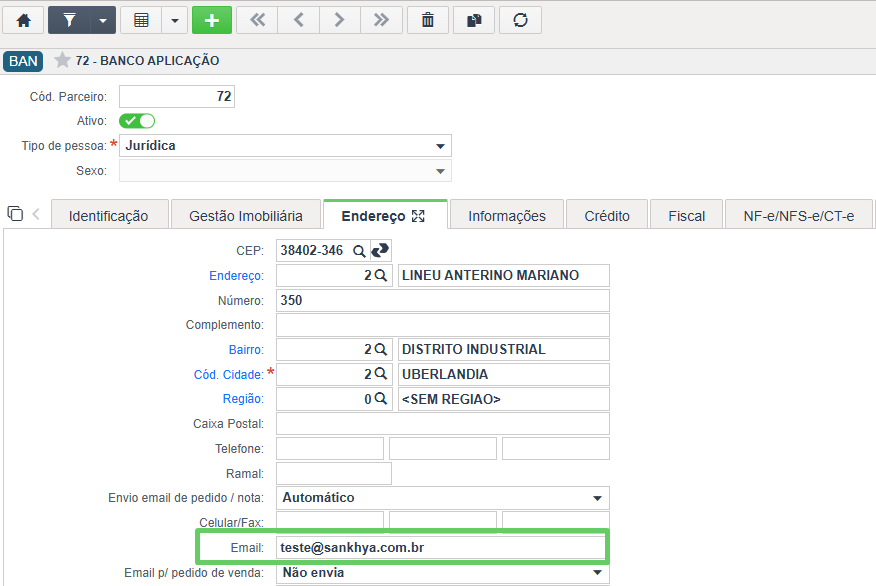Open the Envio email de pedido dropdown

click(597, 498)
